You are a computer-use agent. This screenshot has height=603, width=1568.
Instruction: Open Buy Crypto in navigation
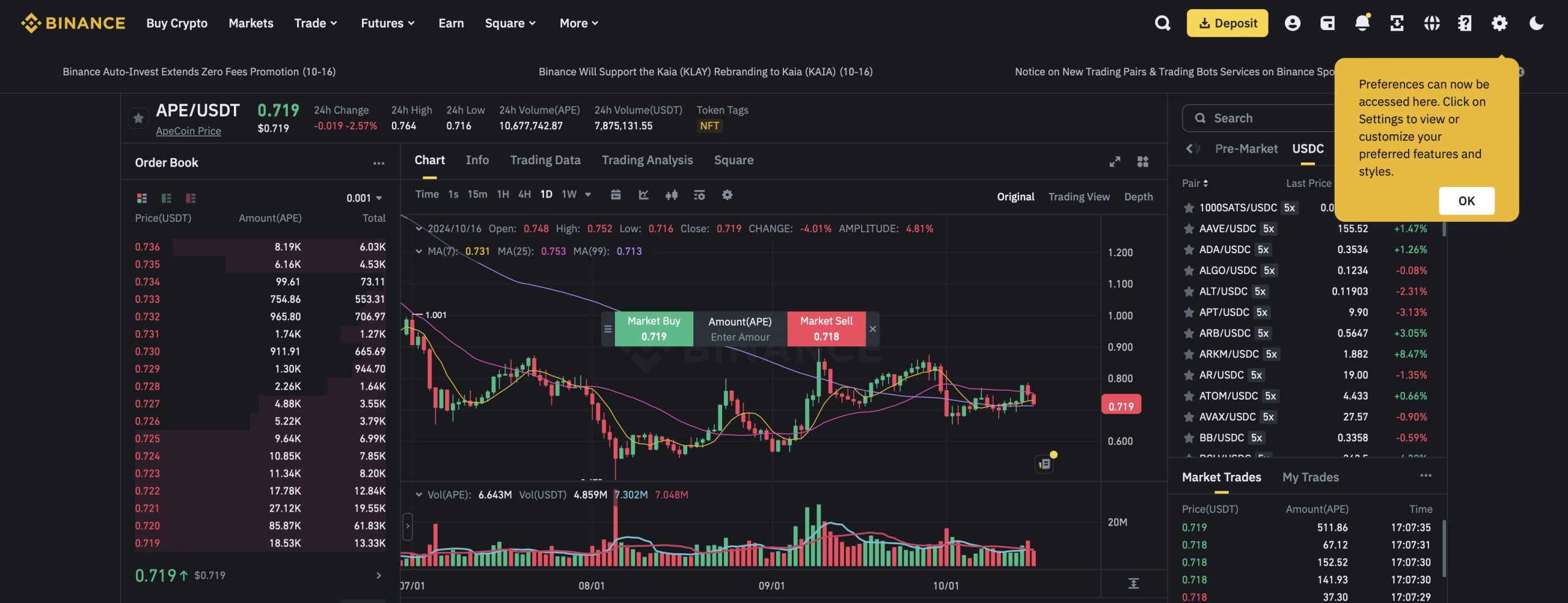coord(176,23)
